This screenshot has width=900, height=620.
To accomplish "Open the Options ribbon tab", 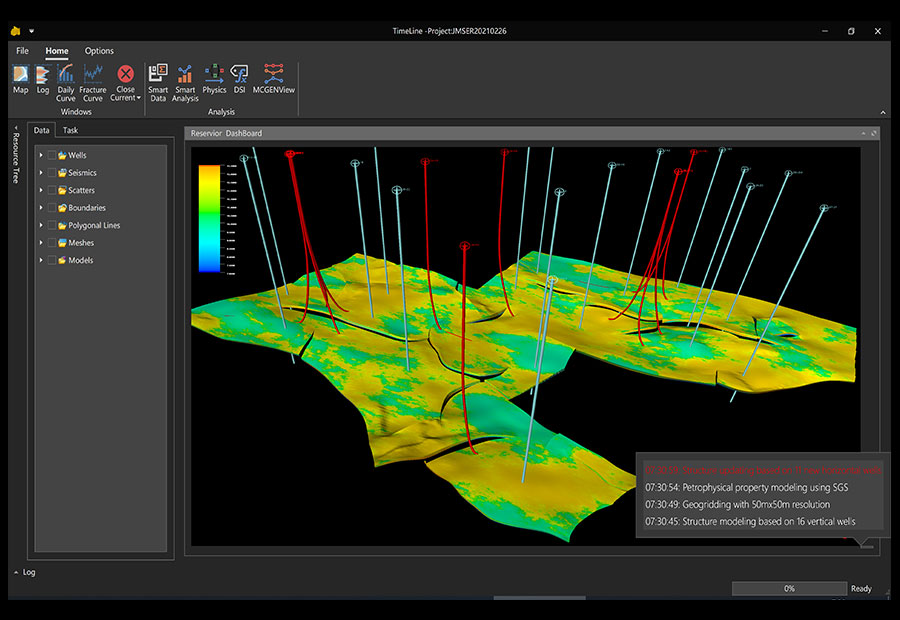I will point(99,51).
